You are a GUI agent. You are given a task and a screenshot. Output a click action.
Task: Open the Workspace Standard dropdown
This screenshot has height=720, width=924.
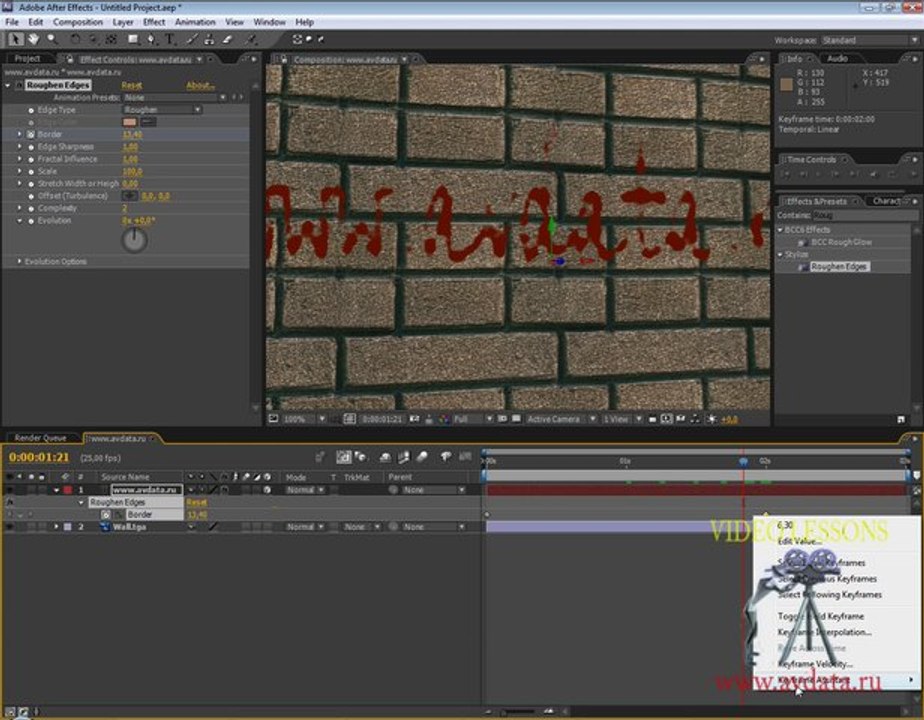pyautogui.click(x=869, y=40)
